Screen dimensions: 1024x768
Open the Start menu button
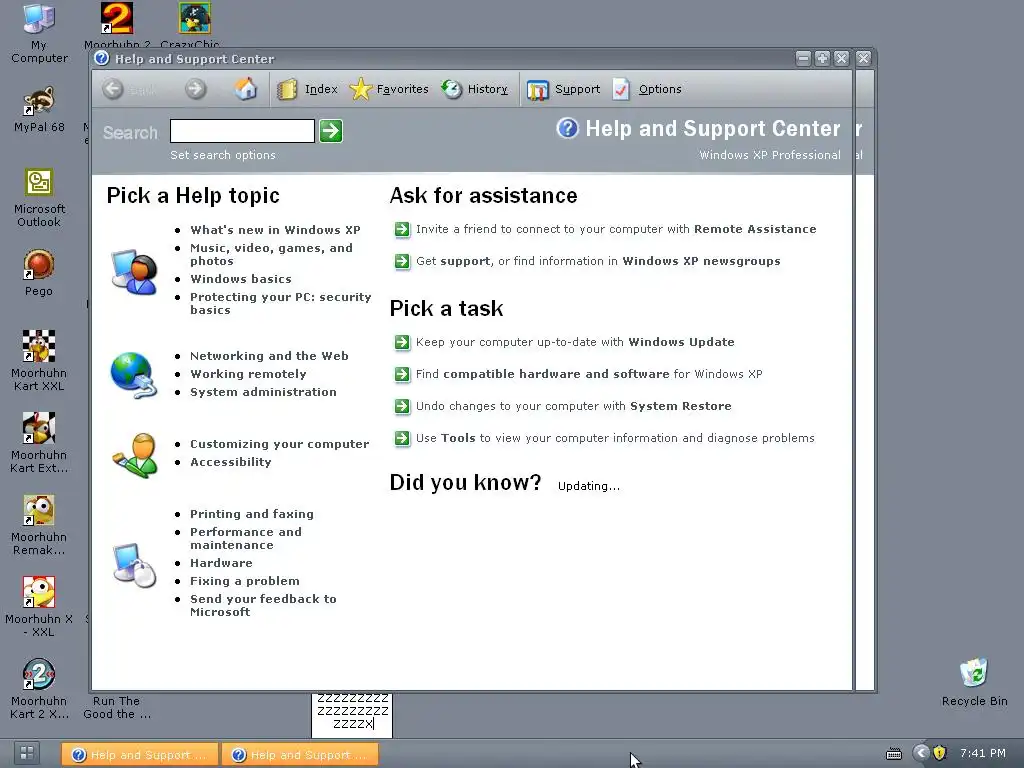[x=27, y=753]
